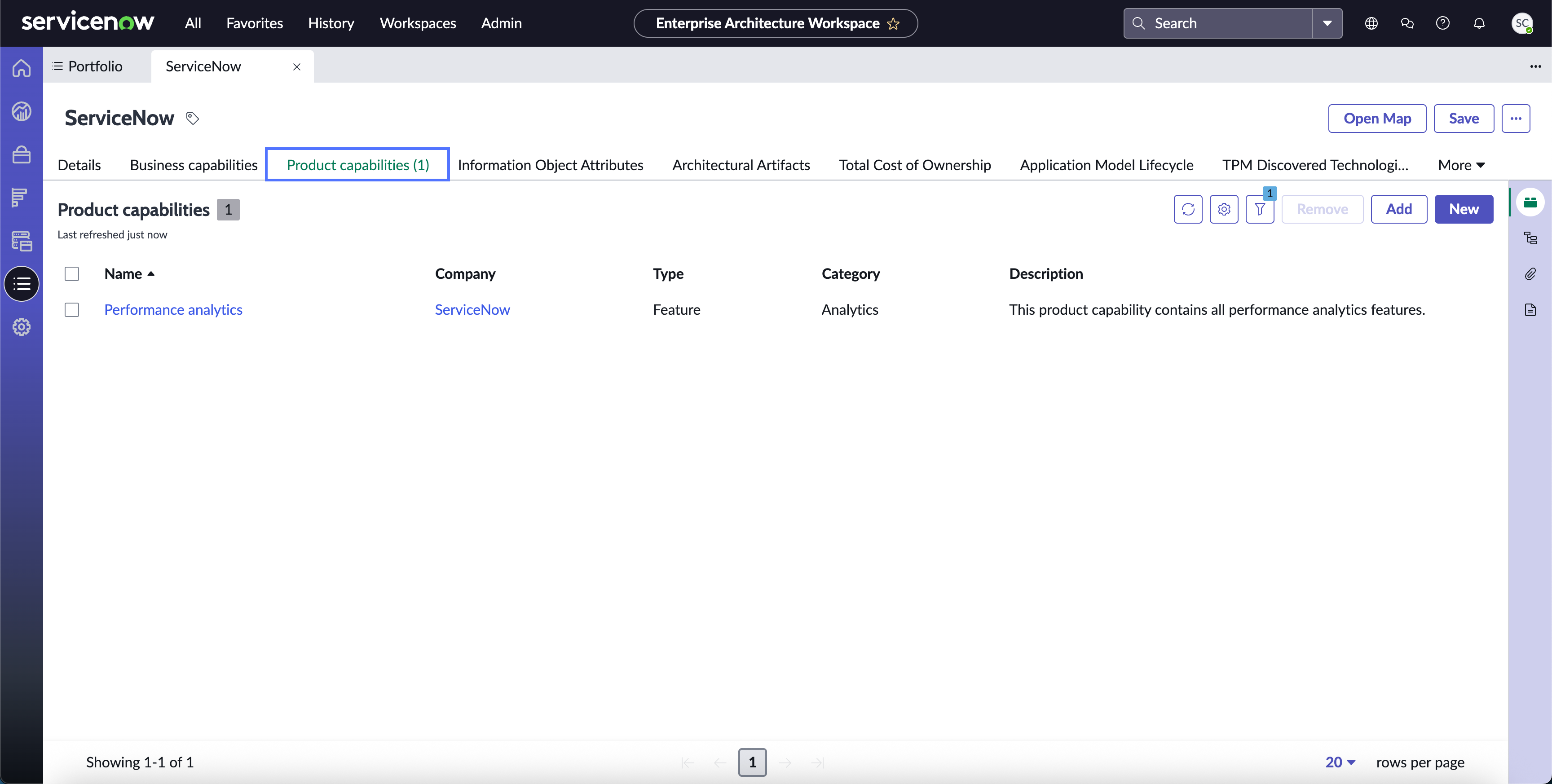
Task: Create a New product capability
Action: (x=1464, y=209)
